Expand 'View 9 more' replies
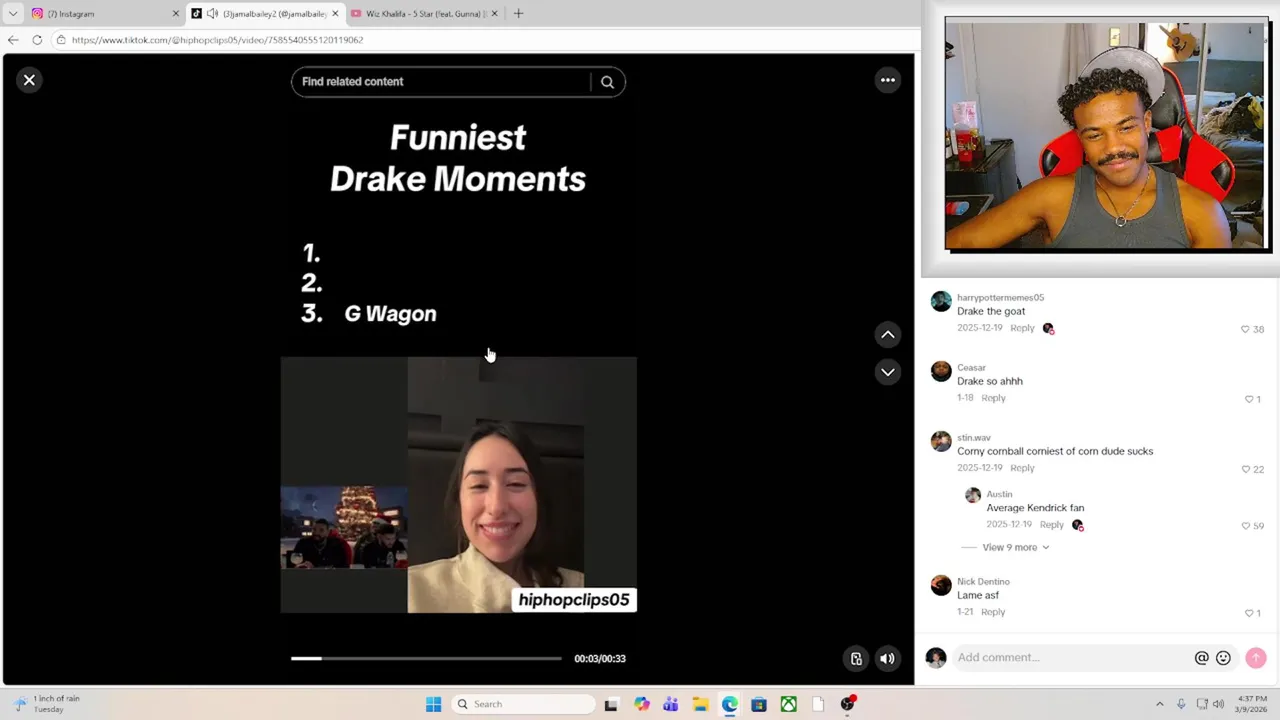 click(1015, 547)
